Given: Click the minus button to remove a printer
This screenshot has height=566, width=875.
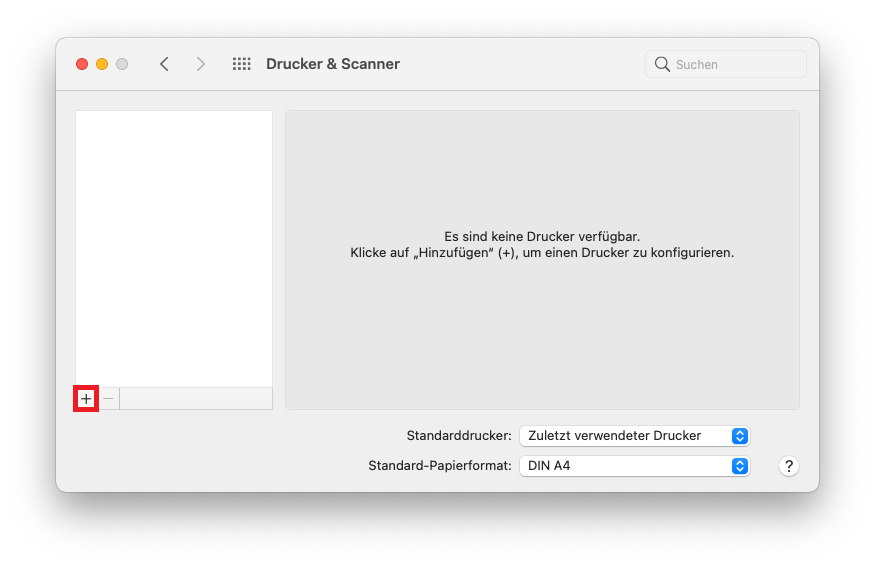Looking at the screenshot, I should point(109,399).
